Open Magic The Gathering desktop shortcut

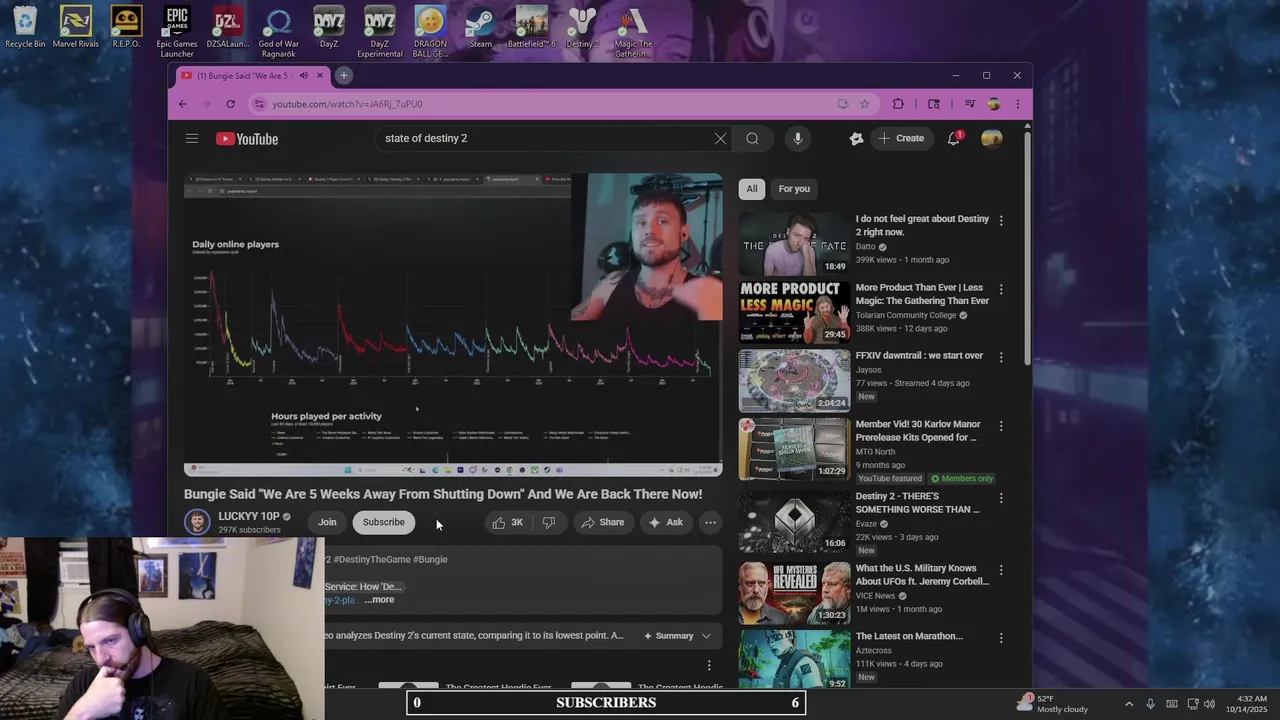point(633,31)
